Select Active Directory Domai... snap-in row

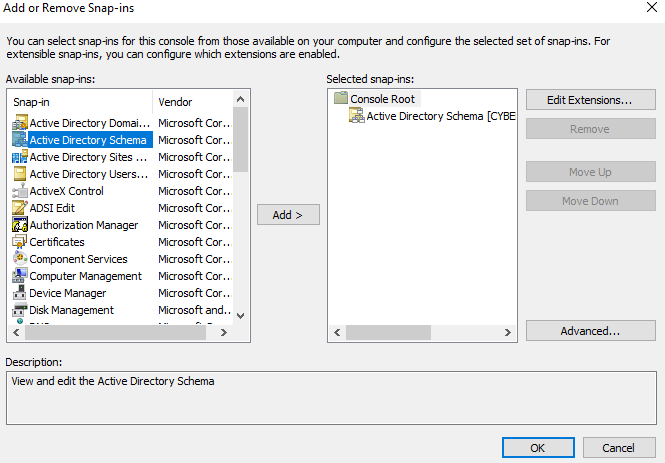tap(122, 123)
